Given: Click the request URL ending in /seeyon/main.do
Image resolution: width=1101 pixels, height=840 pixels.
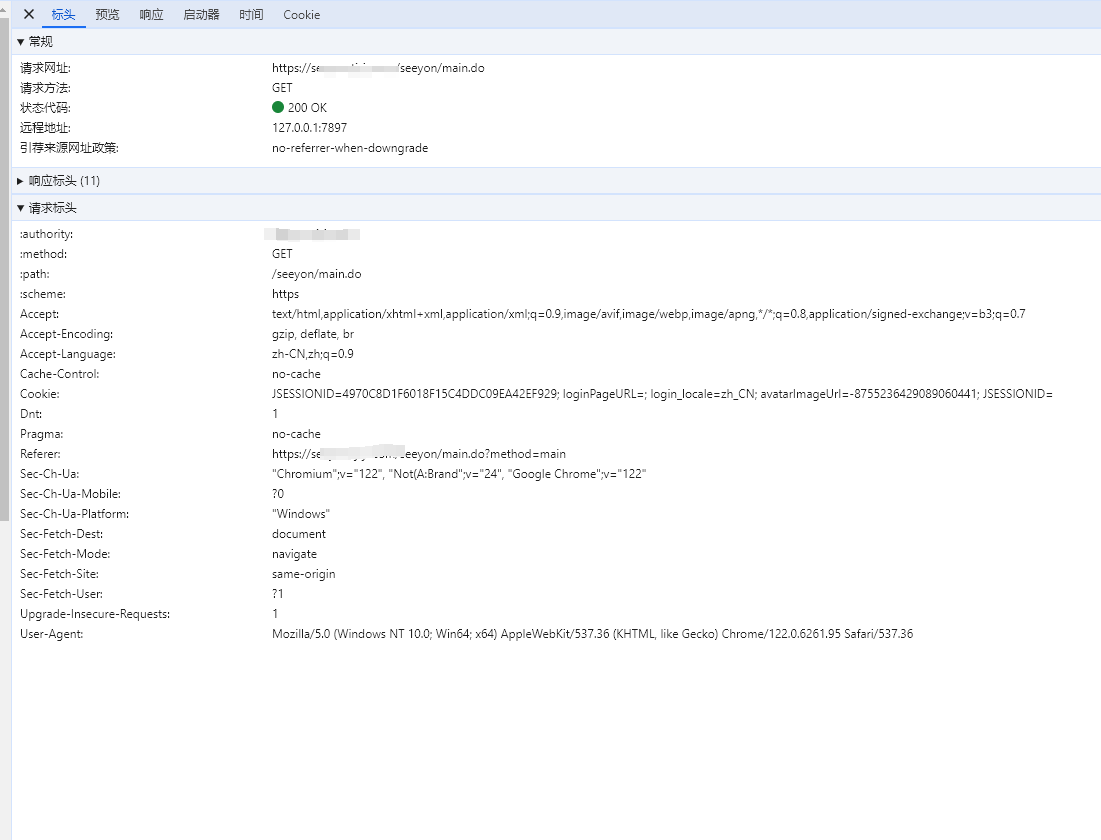Looking at the screenshot, I should (378, 68).
